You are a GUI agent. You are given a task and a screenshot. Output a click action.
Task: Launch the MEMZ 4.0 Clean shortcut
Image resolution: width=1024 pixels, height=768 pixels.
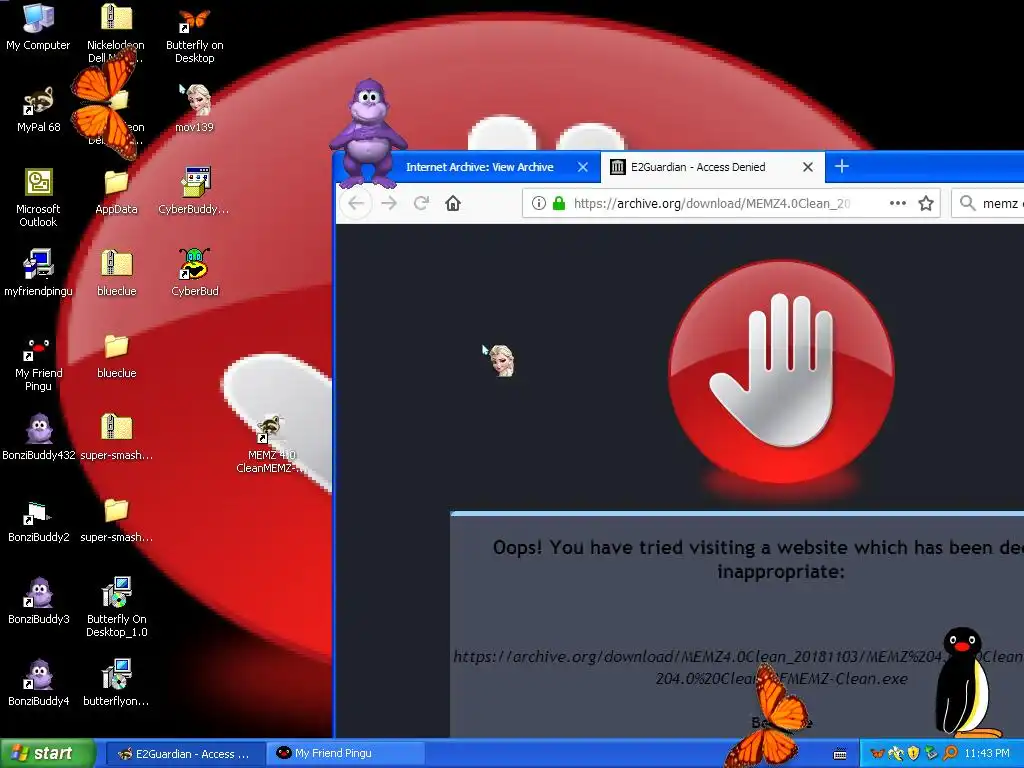(268, 444)
